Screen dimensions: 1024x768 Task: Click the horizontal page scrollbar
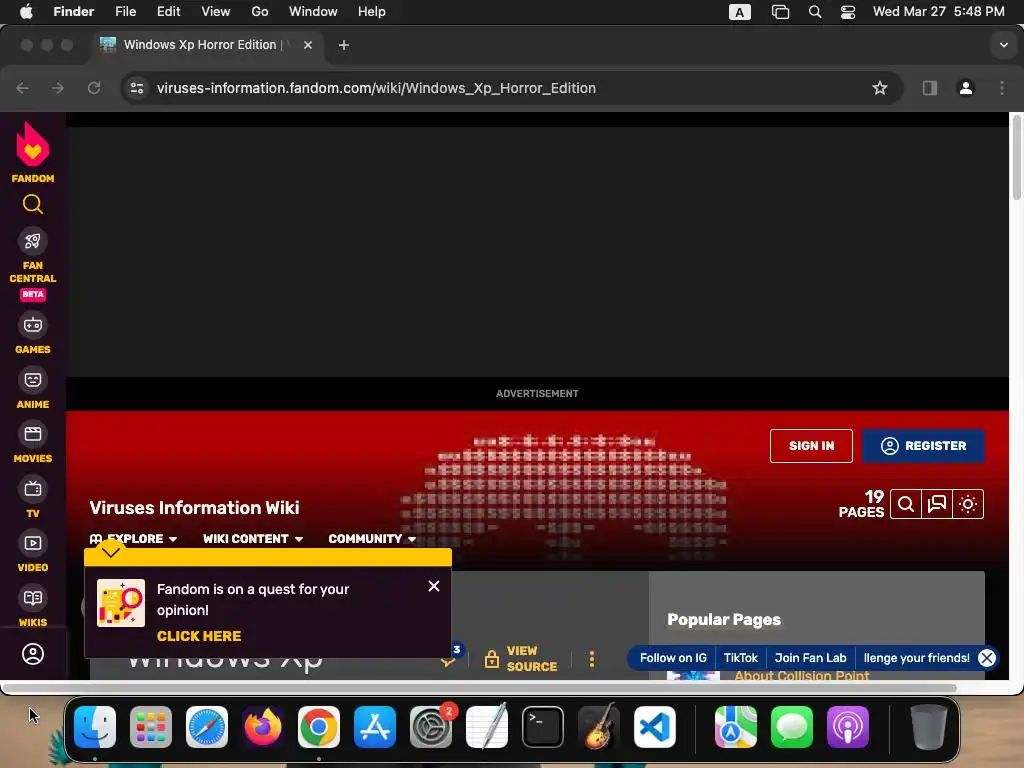(480, 688)
